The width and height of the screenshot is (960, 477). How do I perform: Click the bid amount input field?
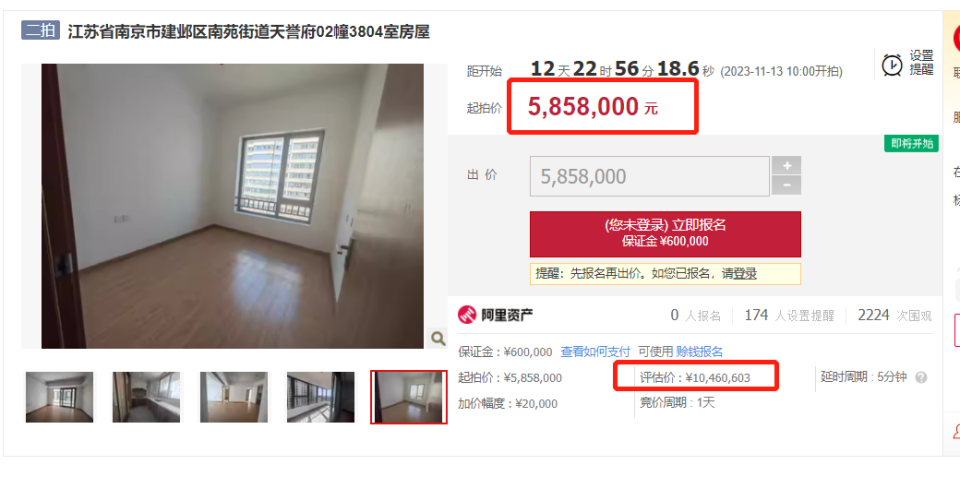pos(650,176)
